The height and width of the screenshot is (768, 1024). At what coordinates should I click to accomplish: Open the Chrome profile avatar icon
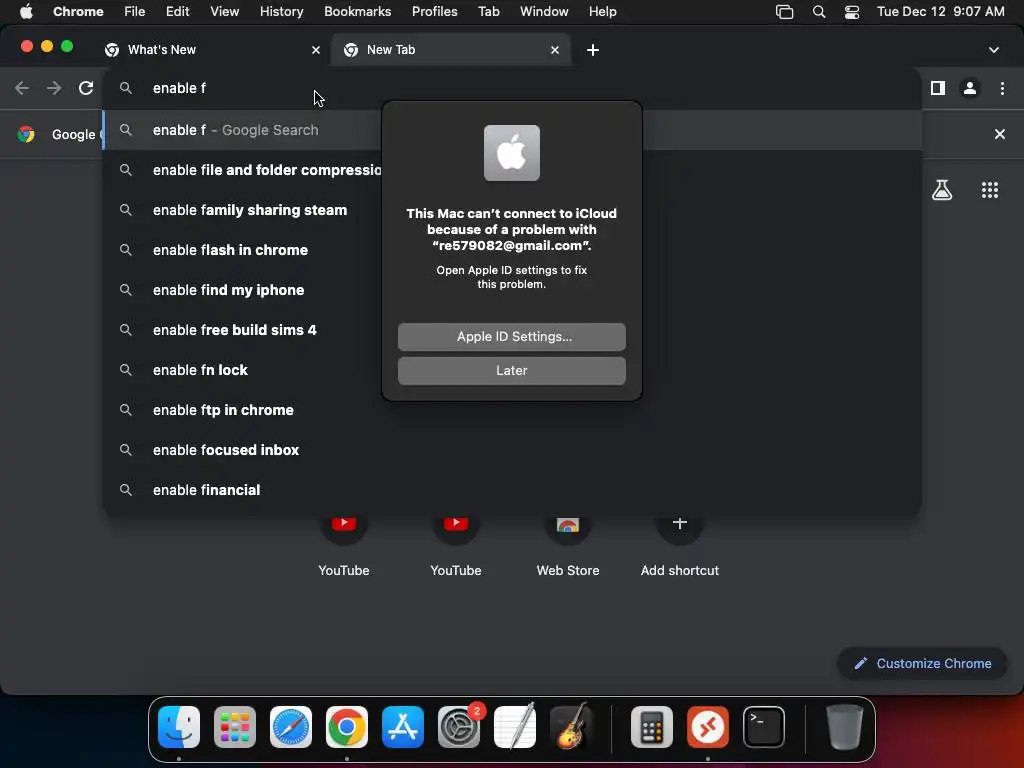970,88
